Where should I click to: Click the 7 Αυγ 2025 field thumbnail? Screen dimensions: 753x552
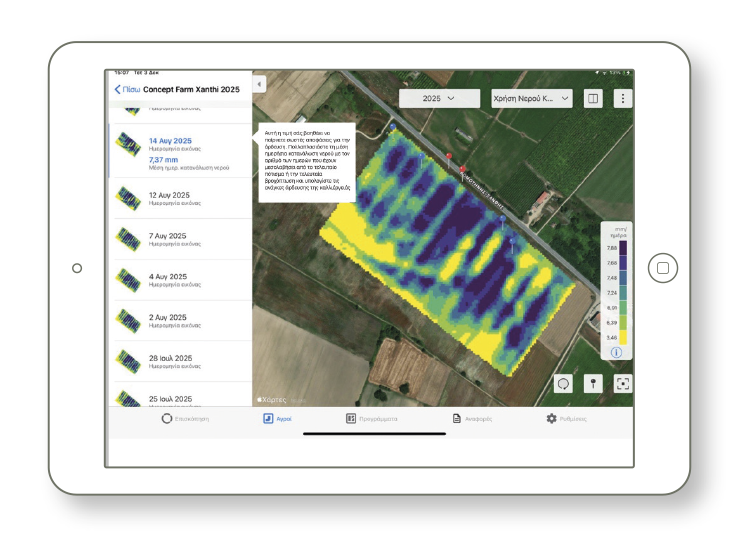pyautogui.click(x=127, y=240)
